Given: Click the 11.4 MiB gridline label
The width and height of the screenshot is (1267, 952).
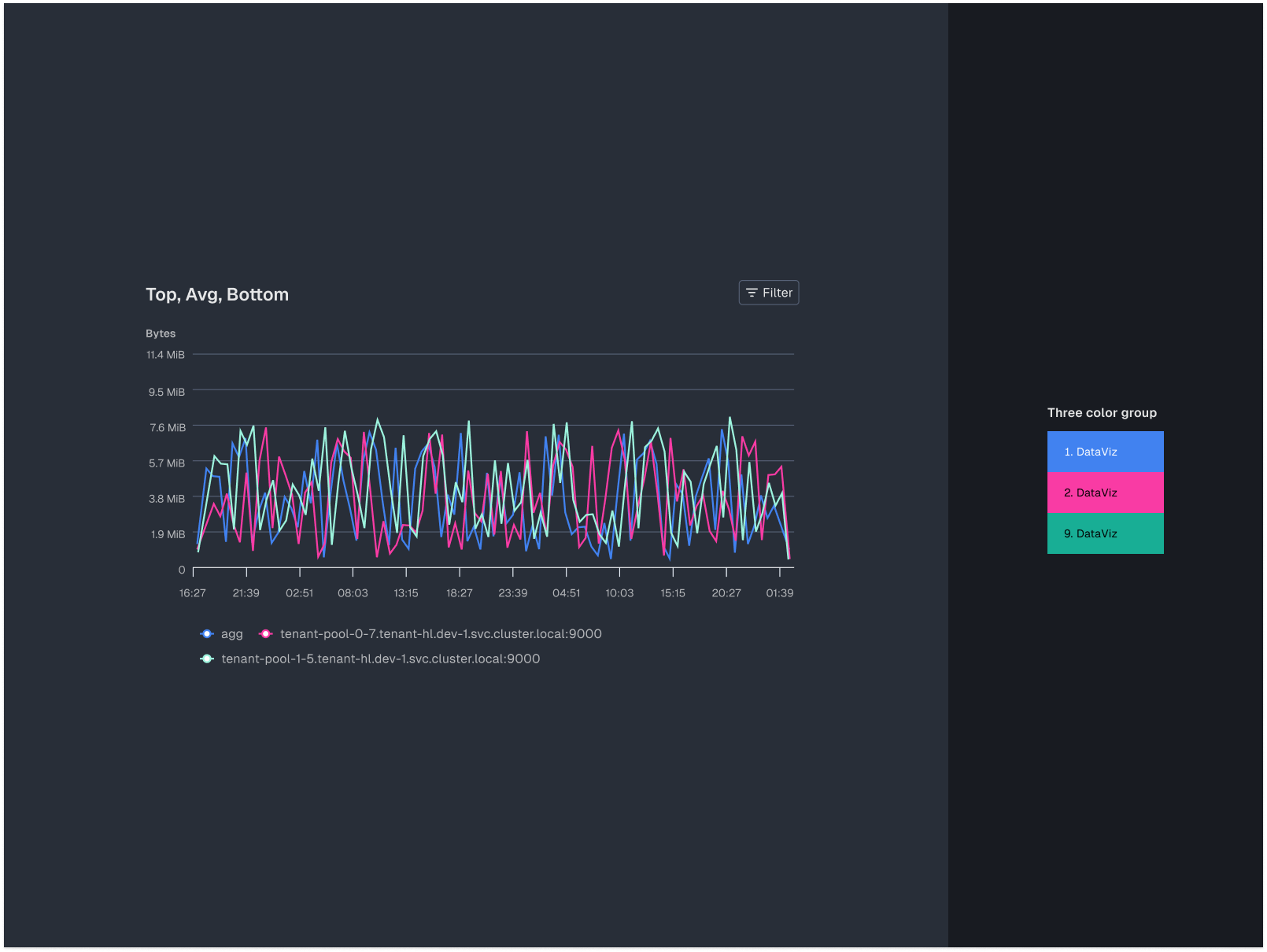Looking at the screenshot, I should click(164, 354).
